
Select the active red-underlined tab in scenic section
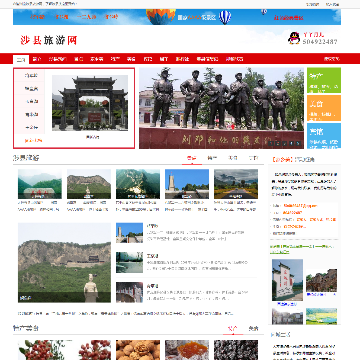tap(192, 158)
